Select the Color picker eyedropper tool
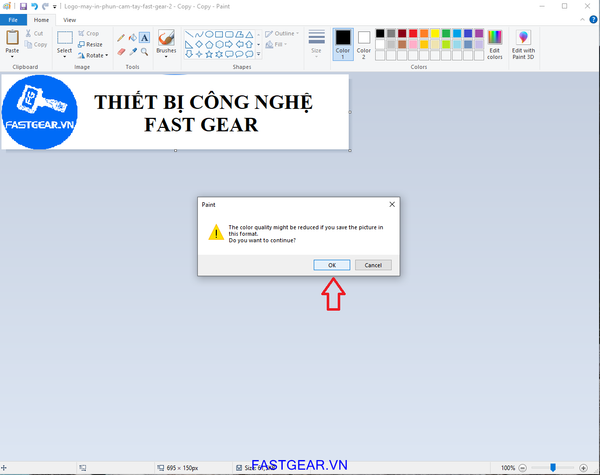Image resolution: width=600 pixels, height=475 pixels. point(133,52)
